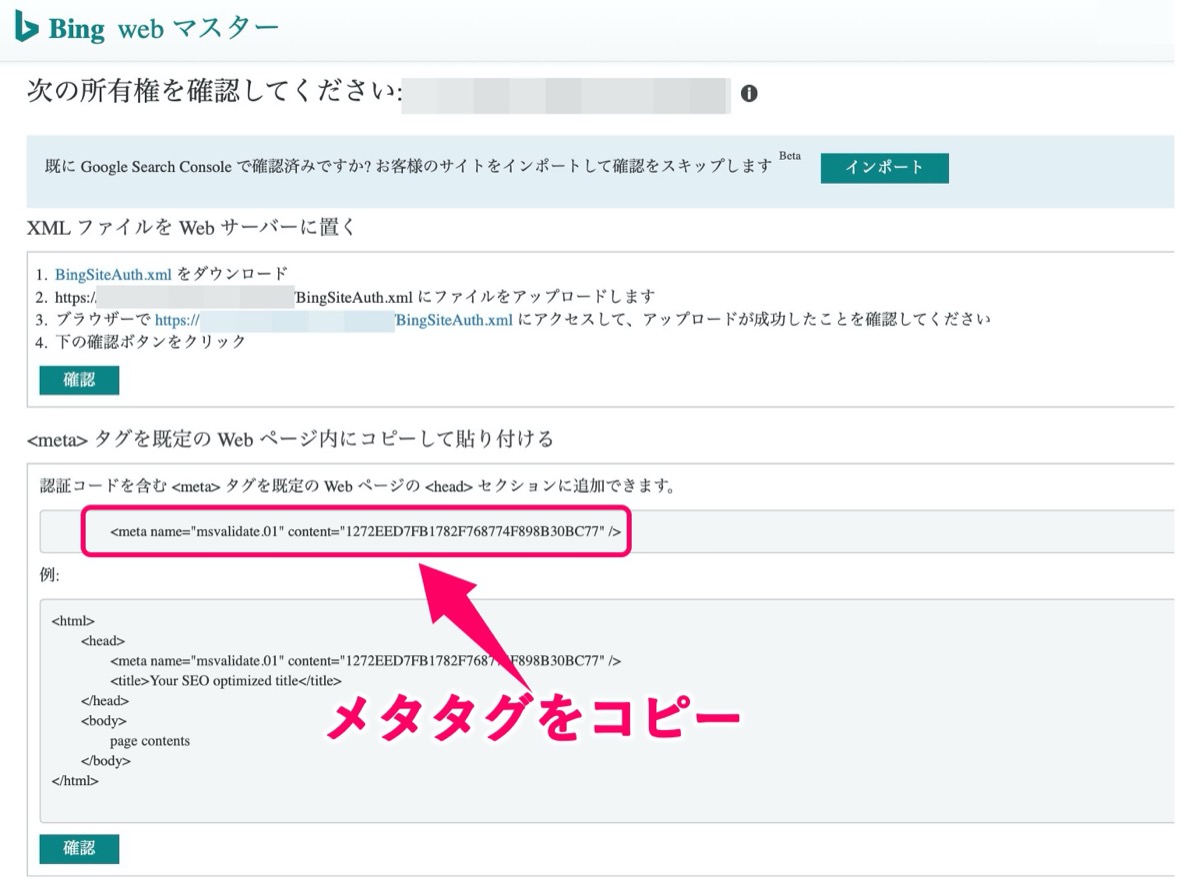Click the '<head>' opening line in the example
This screenshot has width=1200, height=888.
coord(103,641)
